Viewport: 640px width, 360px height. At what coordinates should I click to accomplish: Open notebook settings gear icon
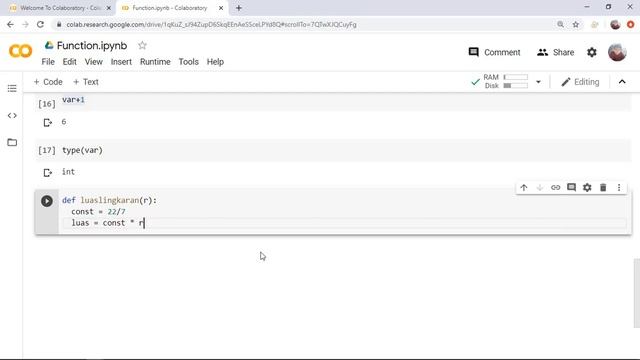pos(592,52)
